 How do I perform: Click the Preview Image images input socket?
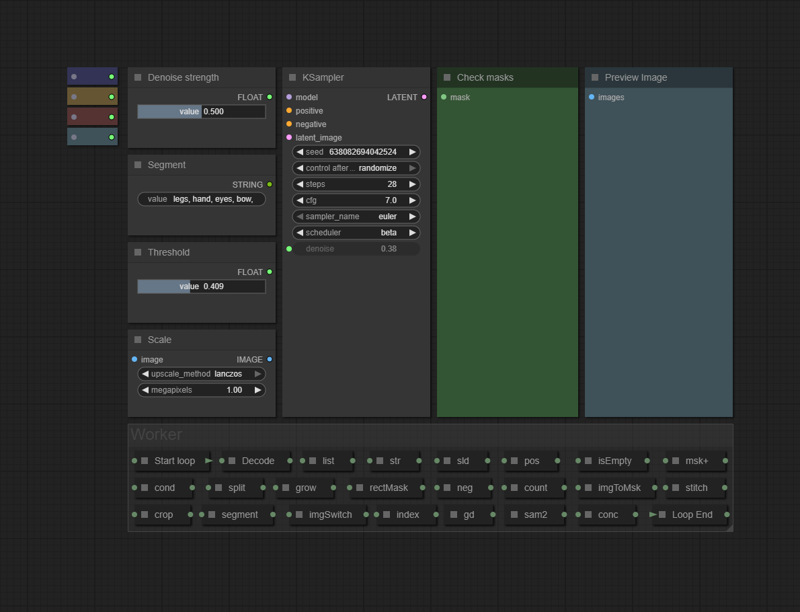point(592,97)
